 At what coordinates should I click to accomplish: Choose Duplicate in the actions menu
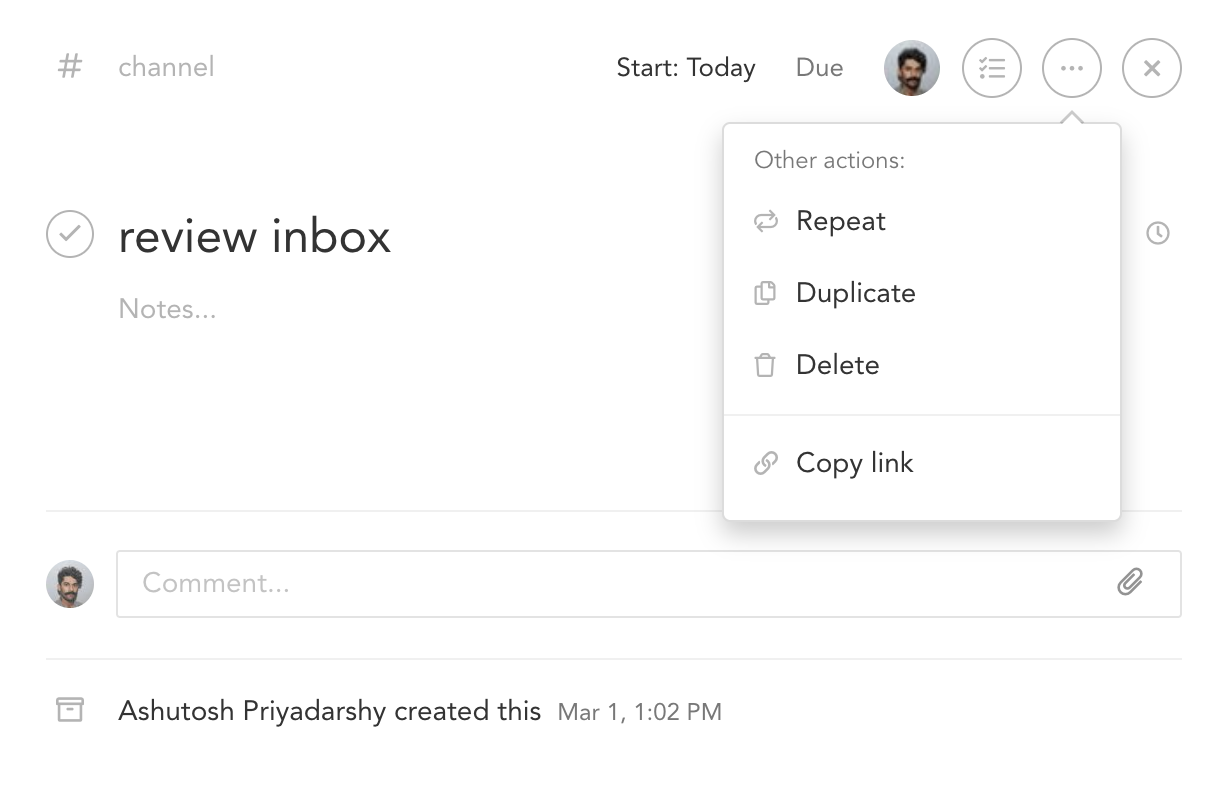pos(855,293)
